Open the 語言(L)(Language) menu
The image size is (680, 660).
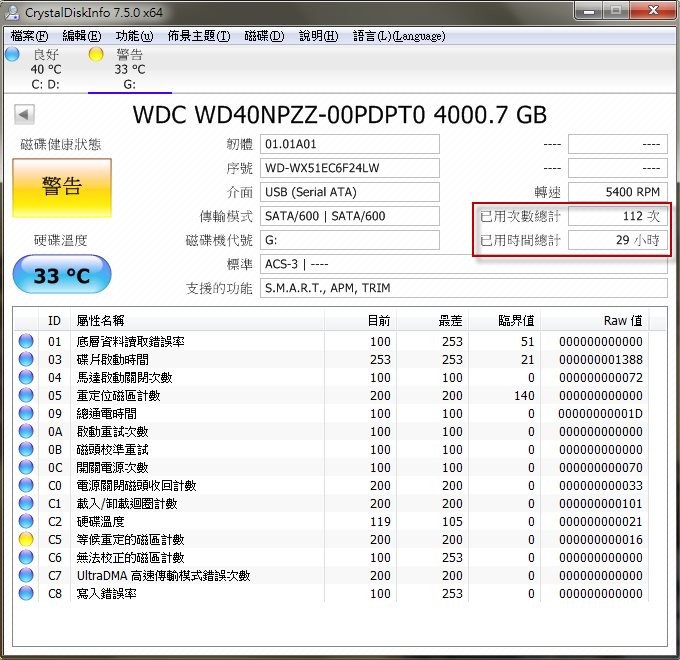pyautogui.click(x=399, y=36)
